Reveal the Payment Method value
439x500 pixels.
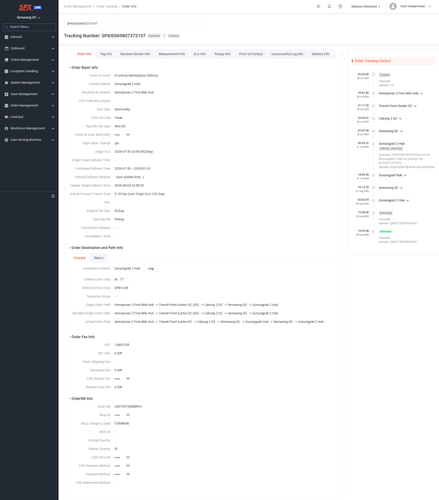128,474
